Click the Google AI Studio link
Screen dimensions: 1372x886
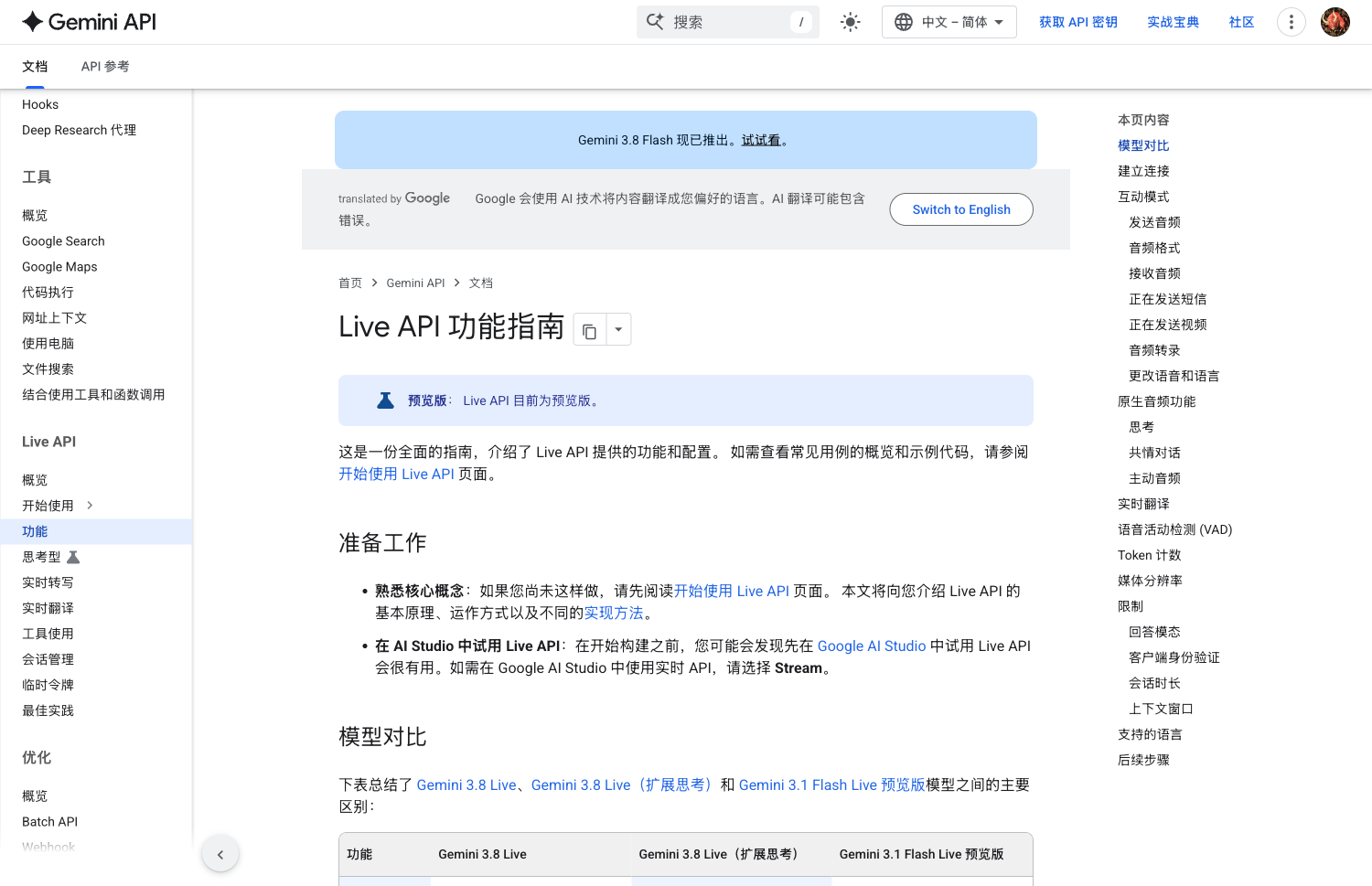872,646
